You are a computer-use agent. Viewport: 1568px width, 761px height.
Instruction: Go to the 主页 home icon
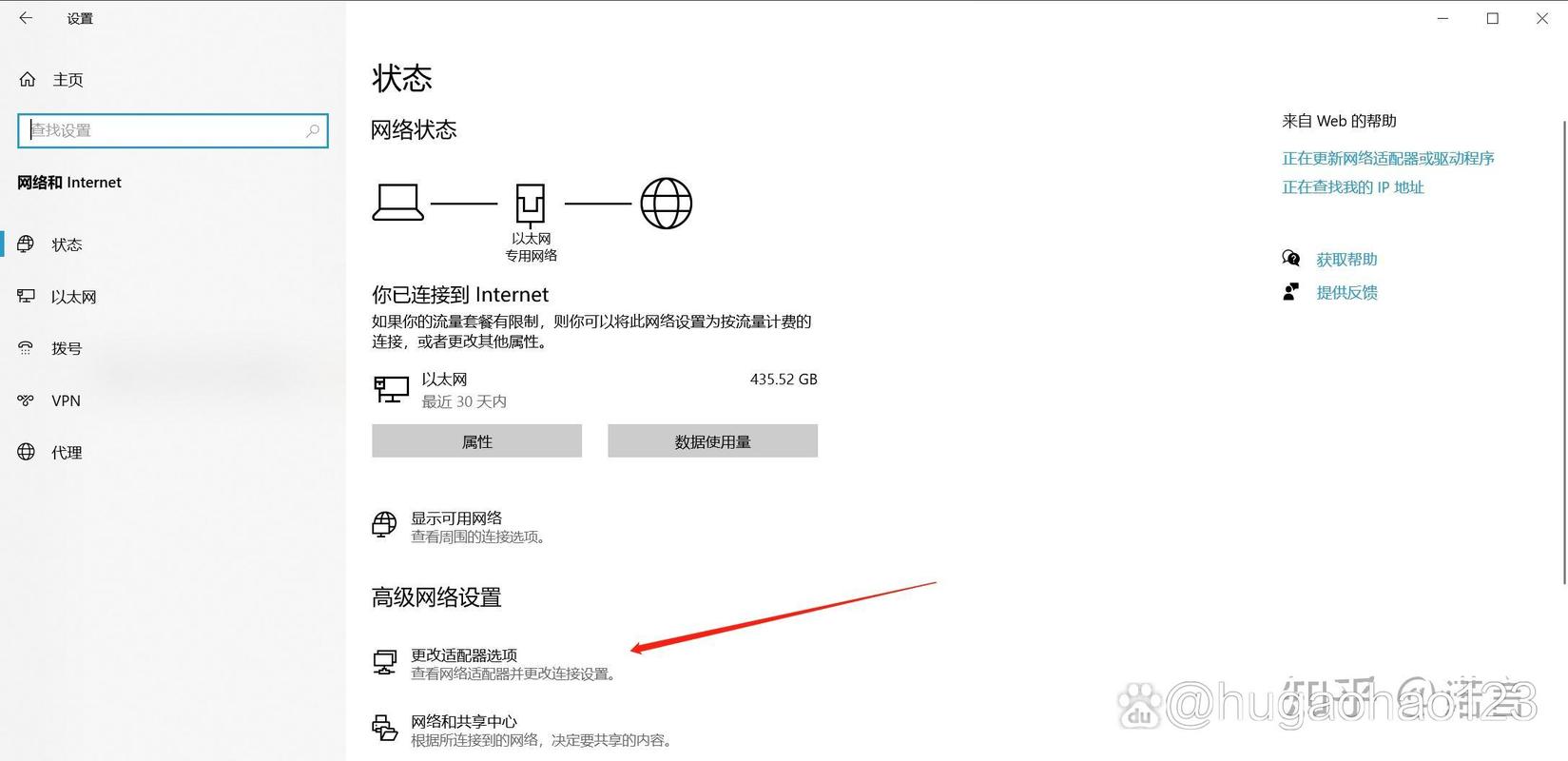[x=28, y=80]
